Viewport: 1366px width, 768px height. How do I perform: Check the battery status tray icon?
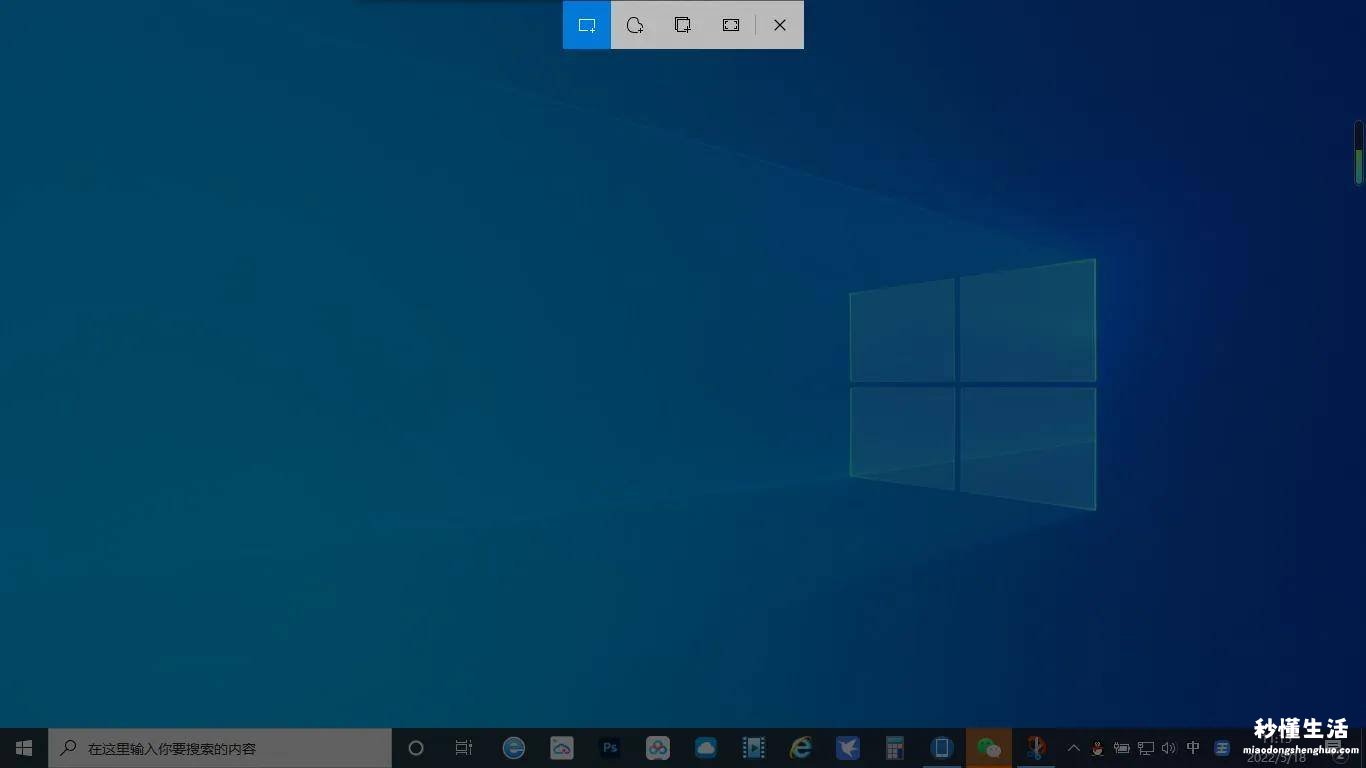pyautogui.click(x=1122, y=748)
